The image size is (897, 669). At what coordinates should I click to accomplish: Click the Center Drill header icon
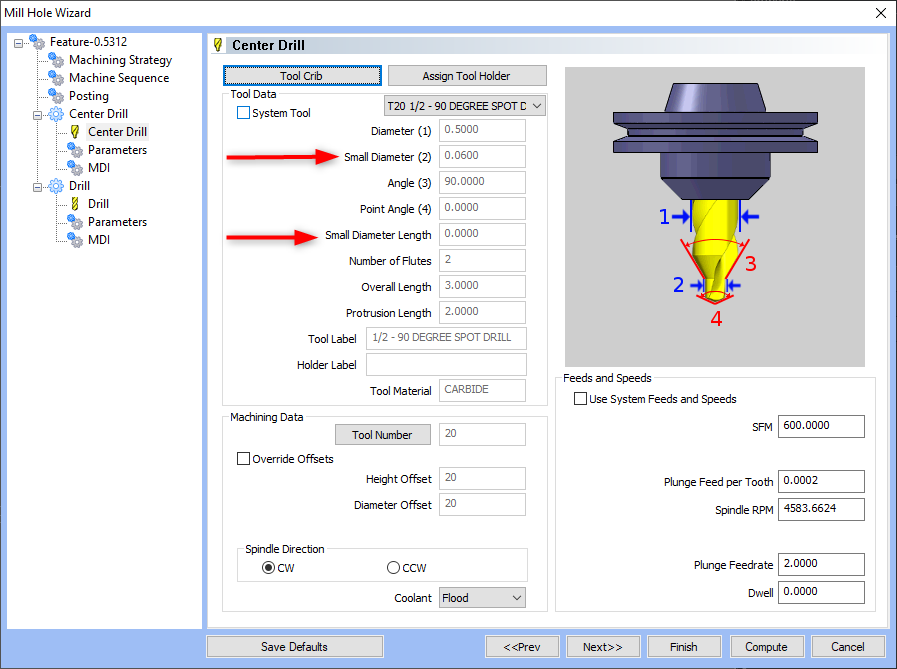[218, 45]
